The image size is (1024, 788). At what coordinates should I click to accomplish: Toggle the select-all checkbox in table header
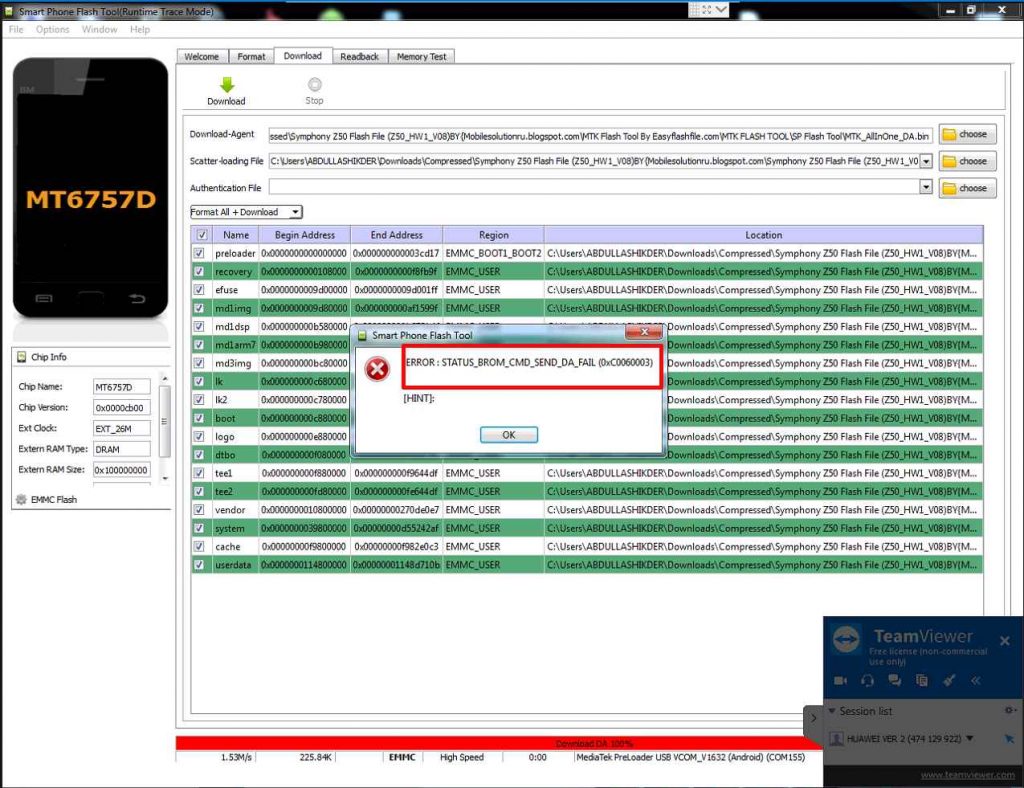(x=202, y=235)
